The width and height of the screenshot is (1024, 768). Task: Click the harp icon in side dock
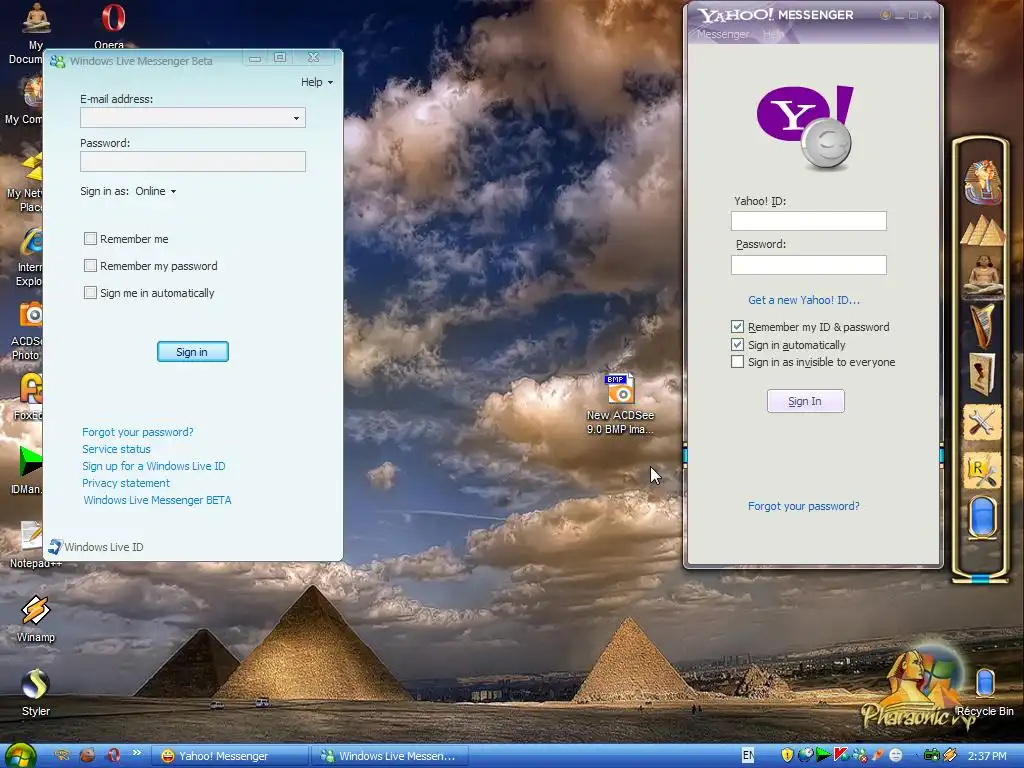click(982, 325)
